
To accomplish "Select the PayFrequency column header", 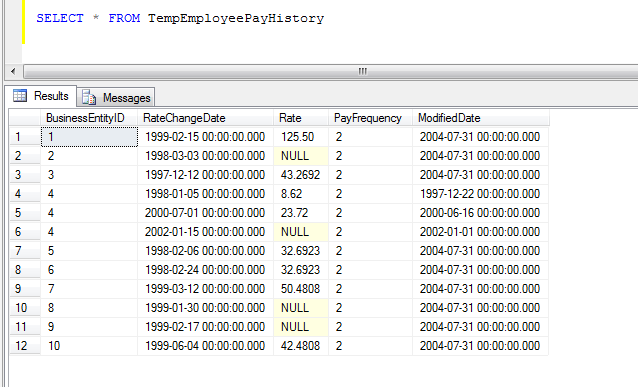I will pos(370,118).
